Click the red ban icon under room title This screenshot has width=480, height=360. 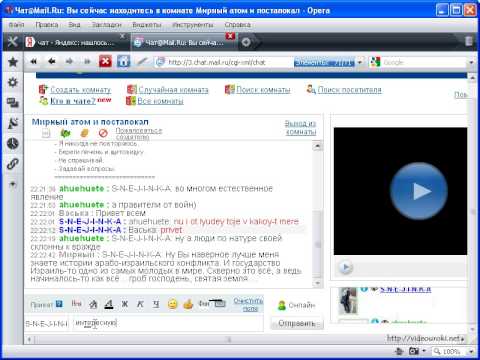click(103, 133)
